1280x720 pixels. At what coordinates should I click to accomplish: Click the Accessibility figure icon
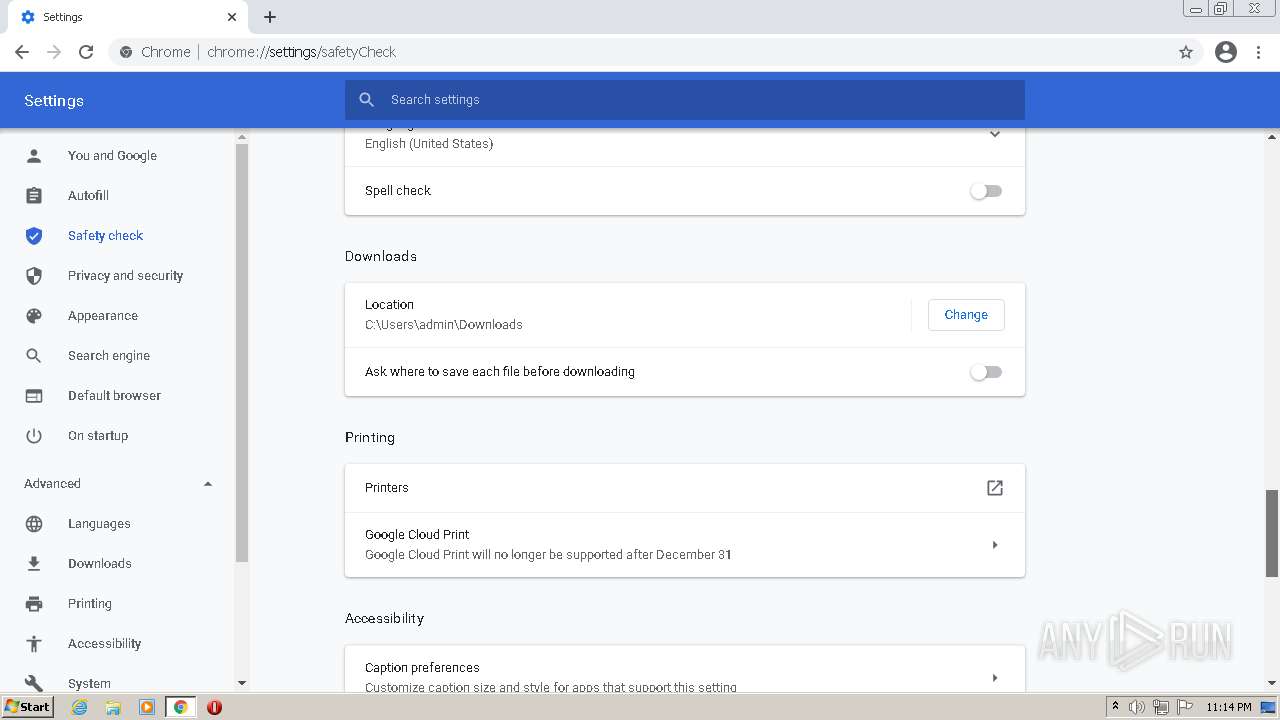click(34, 643)
